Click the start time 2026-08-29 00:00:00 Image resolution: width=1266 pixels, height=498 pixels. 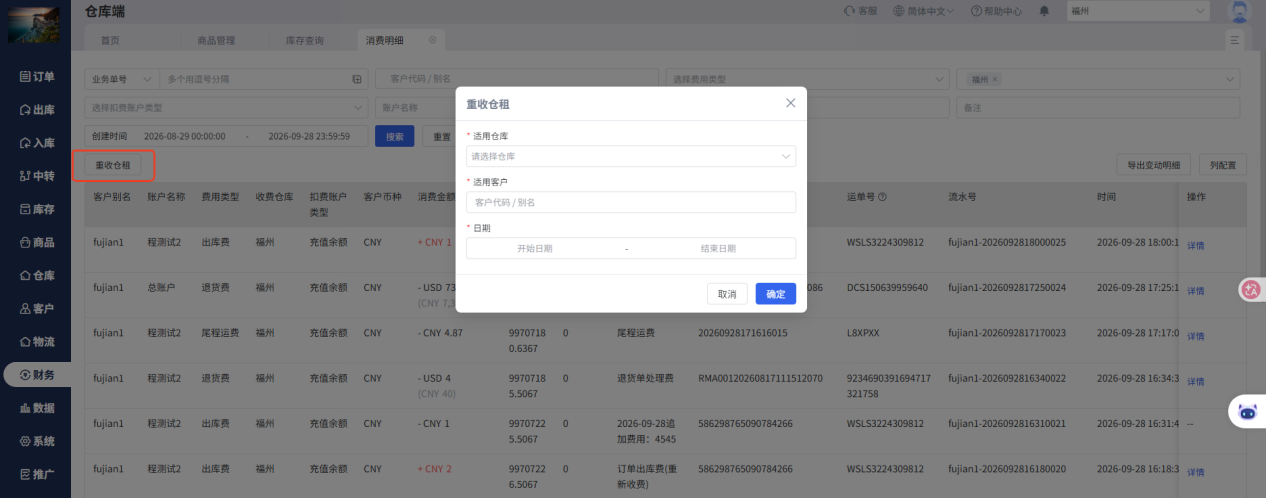(185, 136)
